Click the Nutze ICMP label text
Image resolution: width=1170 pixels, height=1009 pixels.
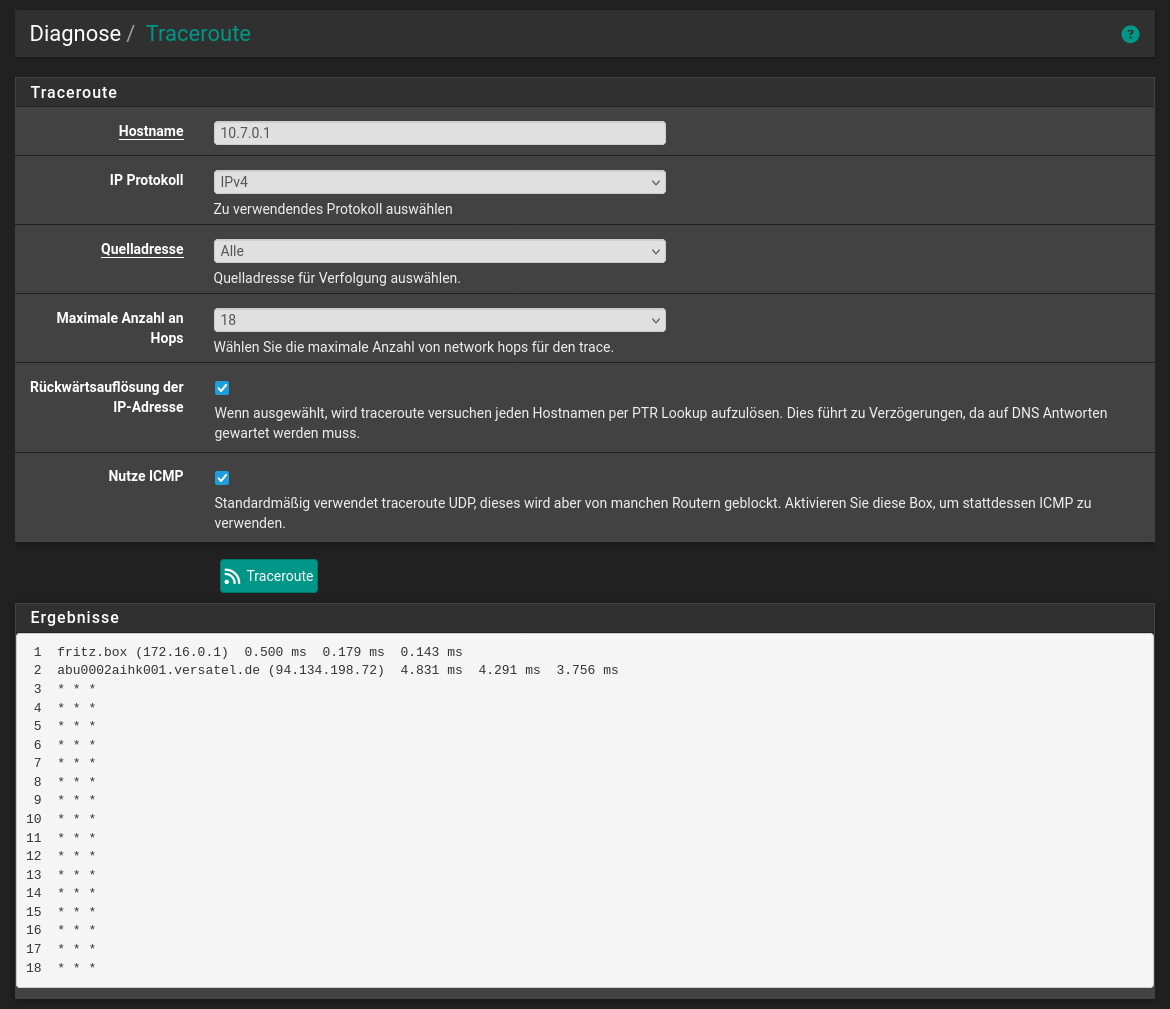point(146,476)
